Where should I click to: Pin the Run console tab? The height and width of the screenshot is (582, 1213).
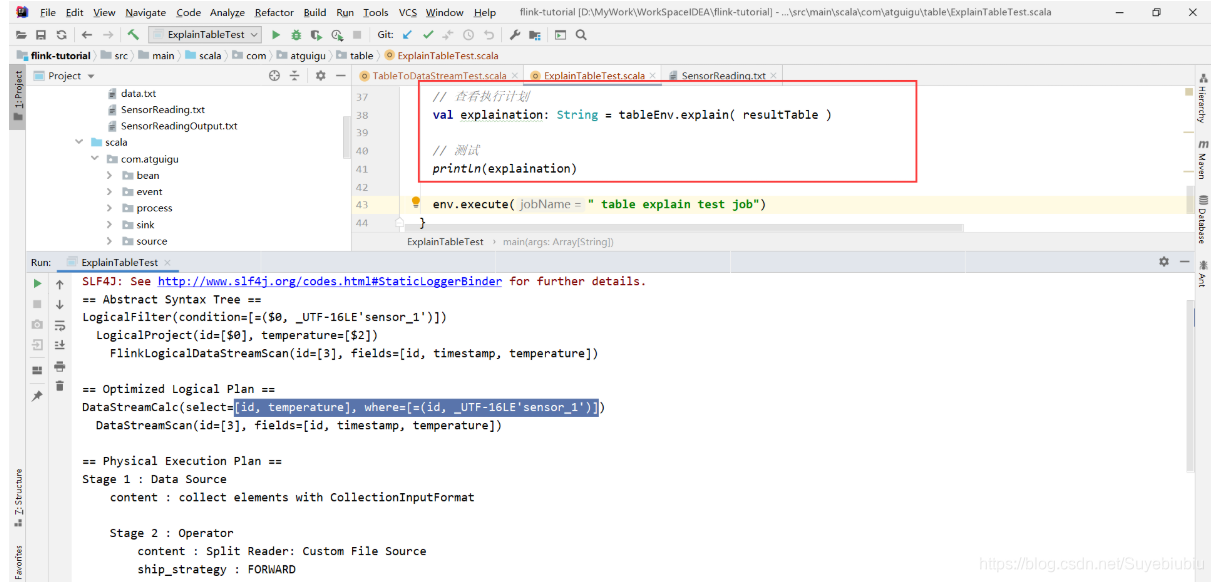point(38,396)
